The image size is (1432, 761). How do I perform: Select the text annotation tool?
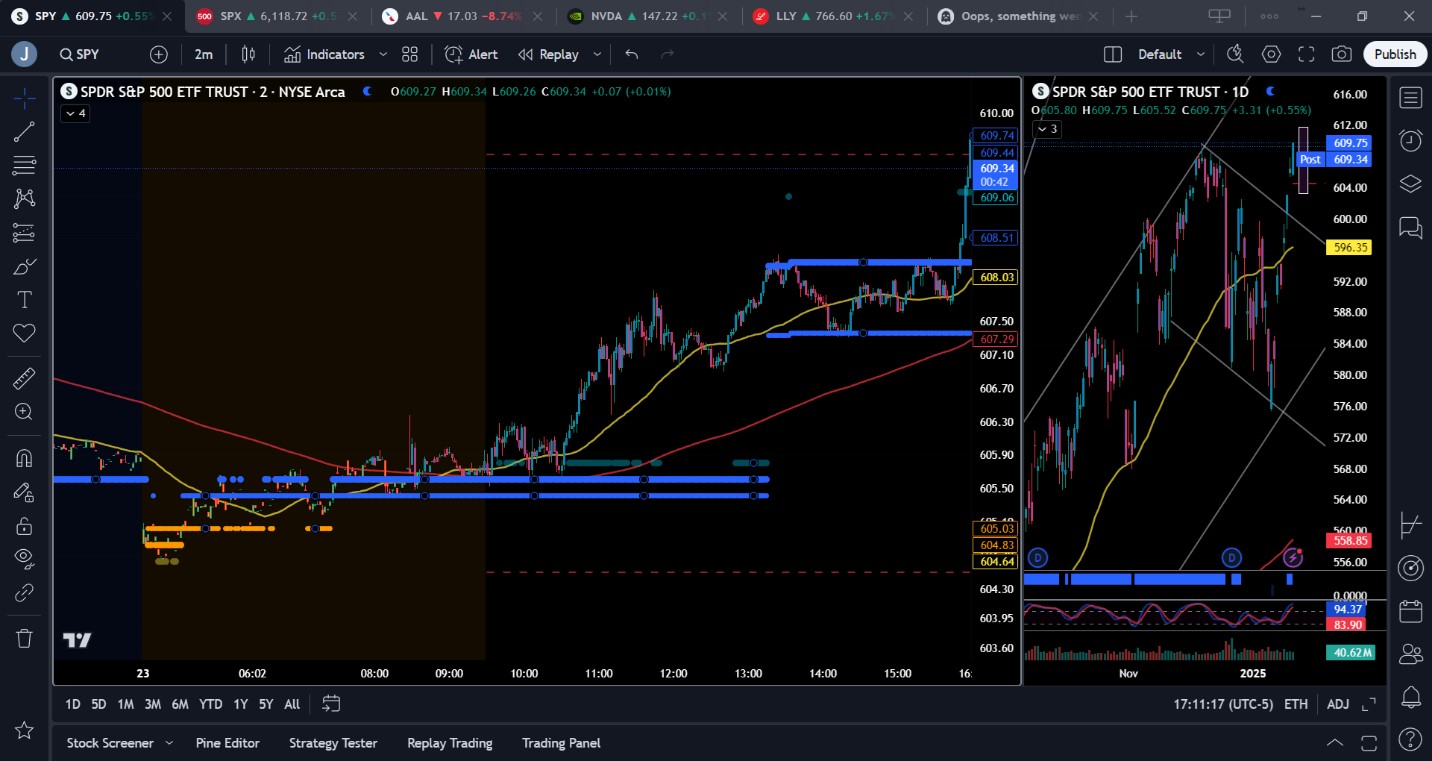click(x=25, y=300)
